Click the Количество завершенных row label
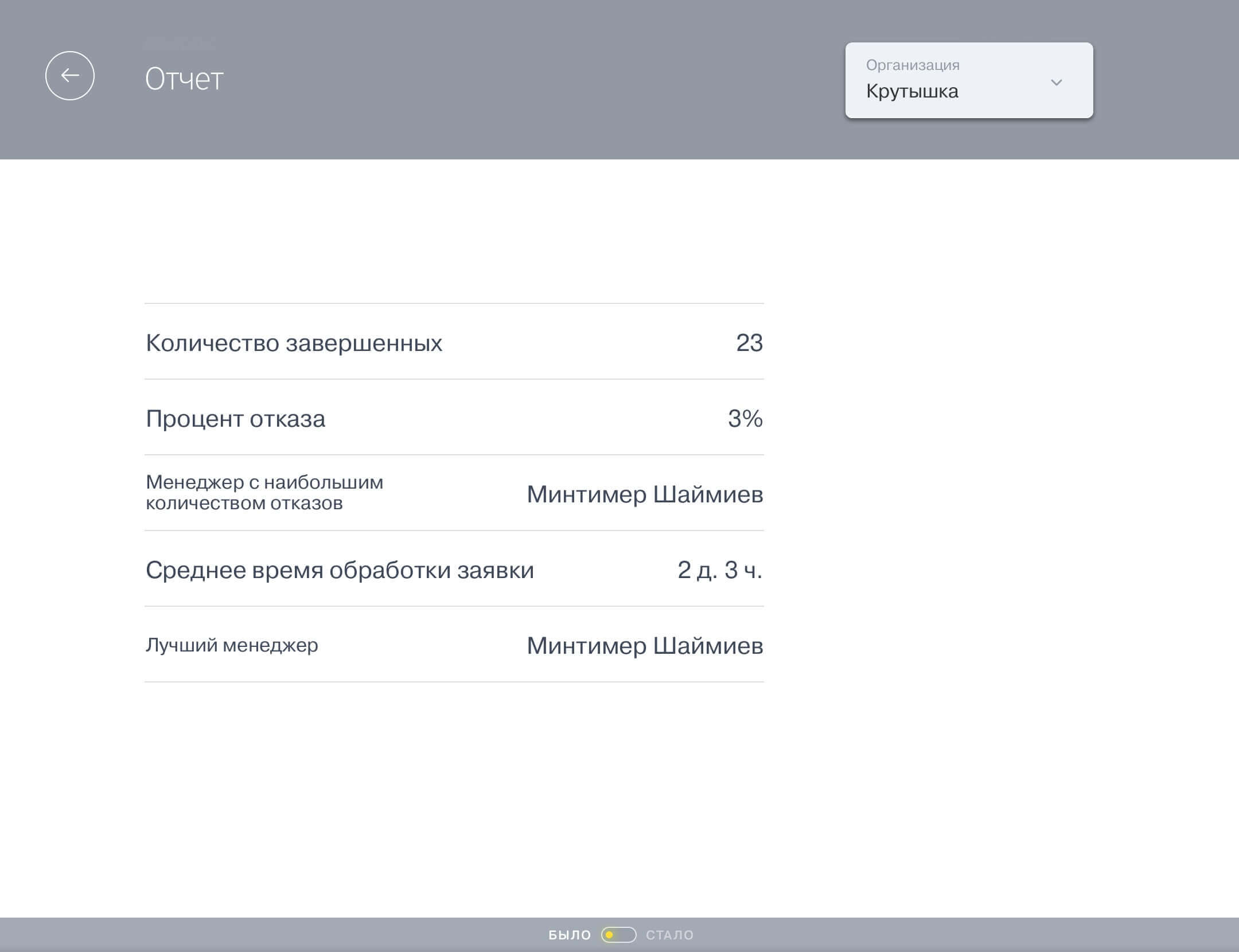 294,343
